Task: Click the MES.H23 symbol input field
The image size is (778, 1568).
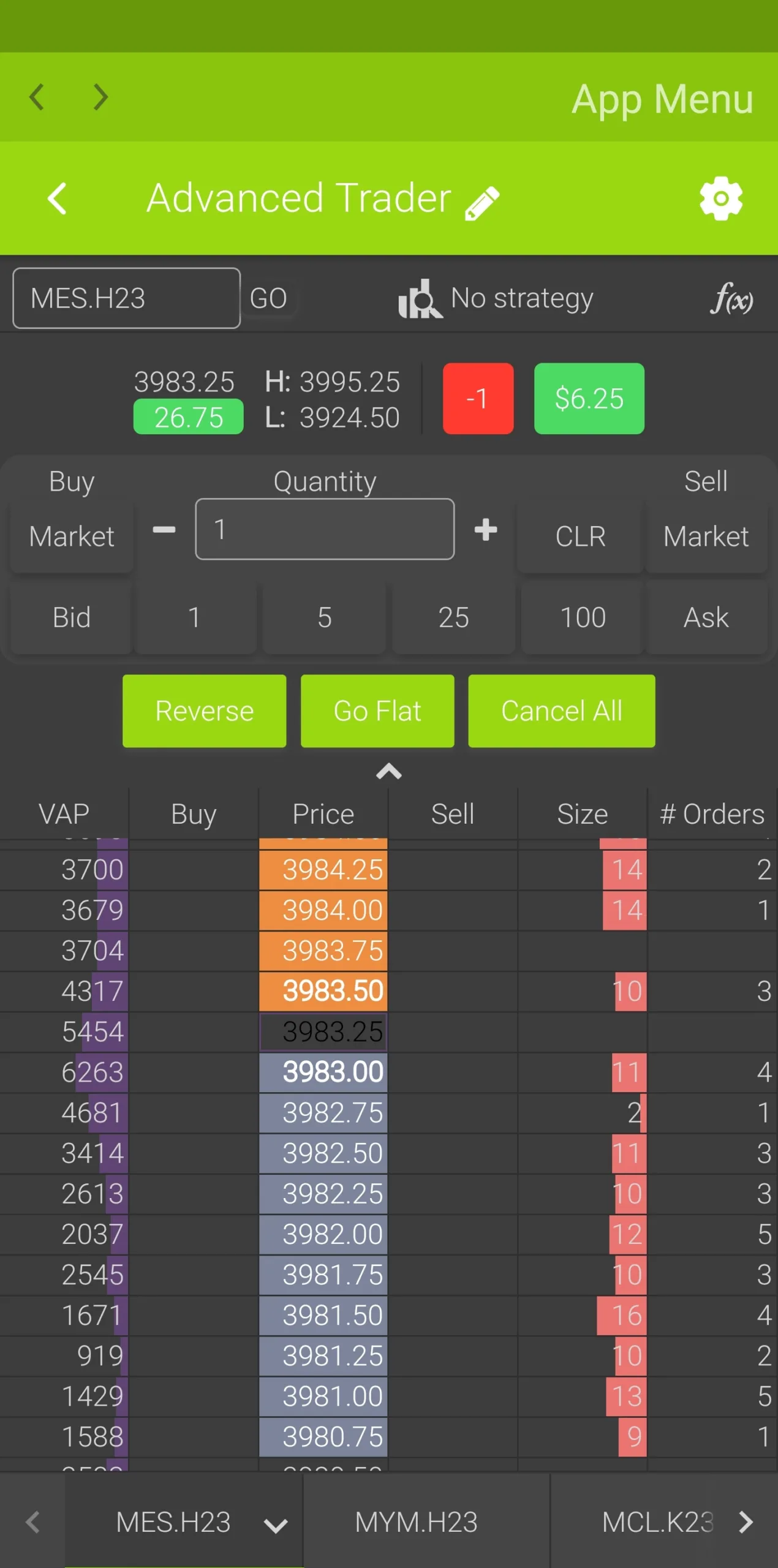Action: pyautogui.click(x=126, y=298)
